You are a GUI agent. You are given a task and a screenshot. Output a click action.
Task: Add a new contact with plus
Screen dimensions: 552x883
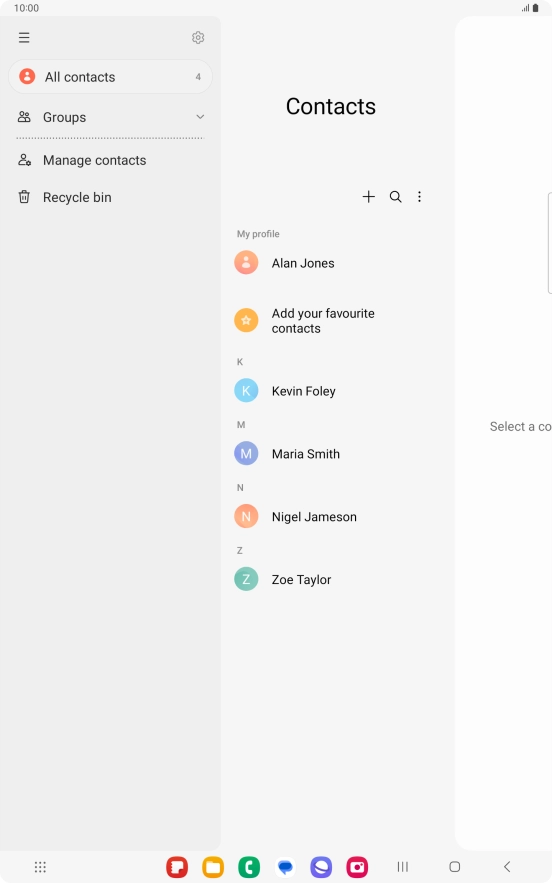click(x=368, y=197)
